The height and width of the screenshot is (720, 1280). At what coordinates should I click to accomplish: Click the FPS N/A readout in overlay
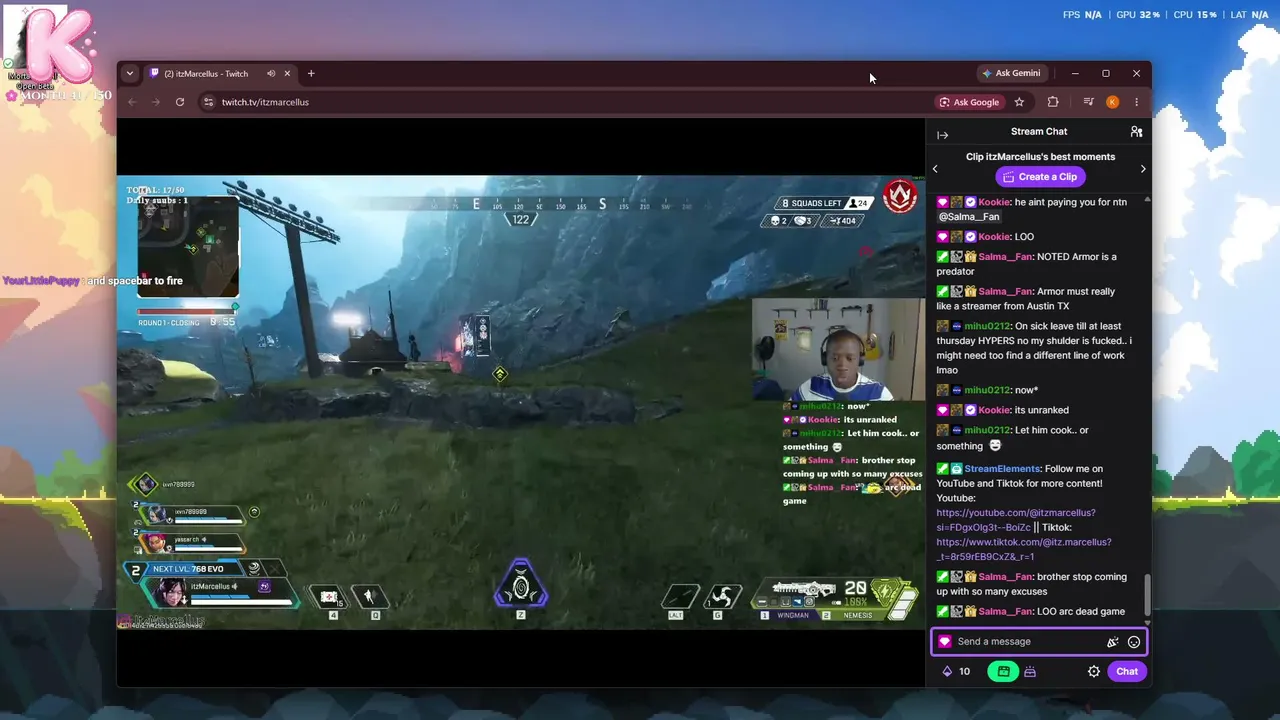click(1082, 15)
